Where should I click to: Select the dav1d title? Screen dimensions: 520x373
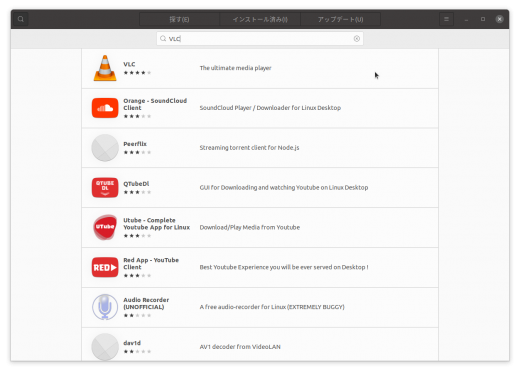[x=132, y=343]
